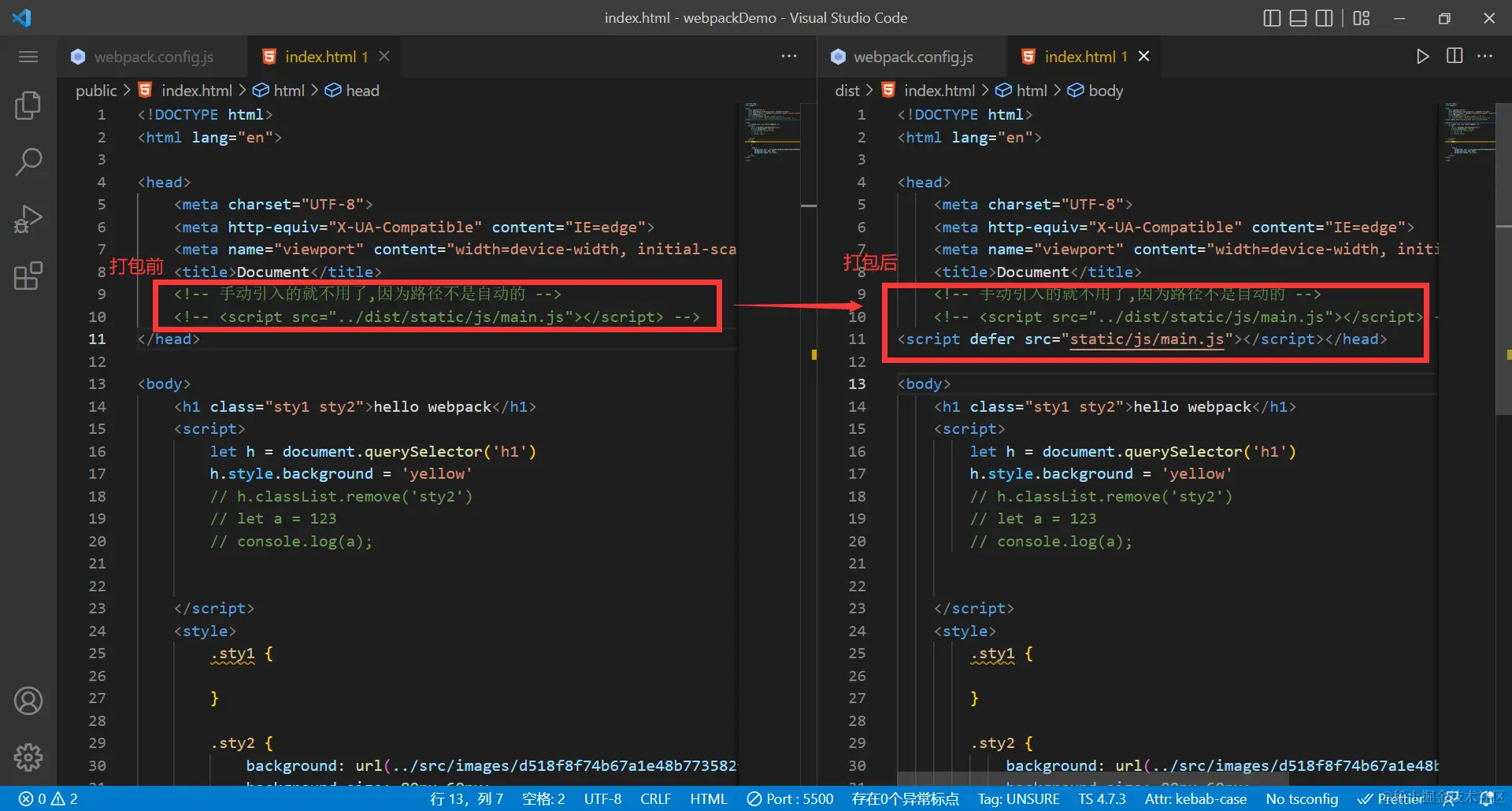Change end of line sequence CRLF
Image resolution: width=1512 pixels, height=811 pixels.
pyautogui.click(x=655, y=798)
